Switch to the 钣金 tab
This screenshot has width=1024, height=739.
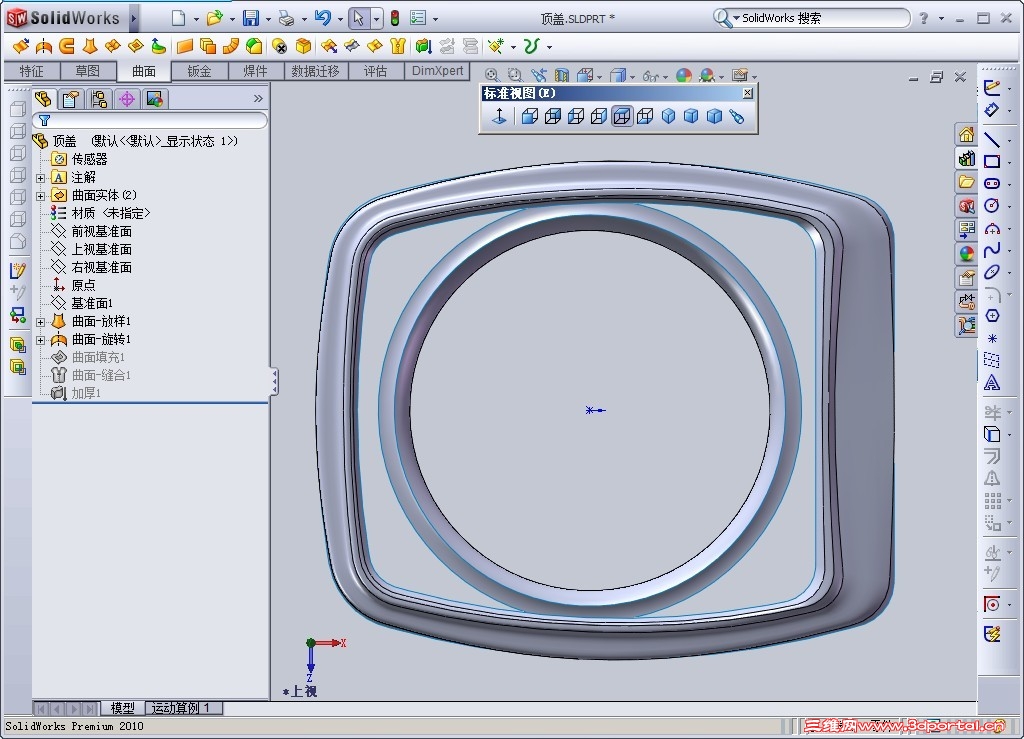click(x=199, y=71)
